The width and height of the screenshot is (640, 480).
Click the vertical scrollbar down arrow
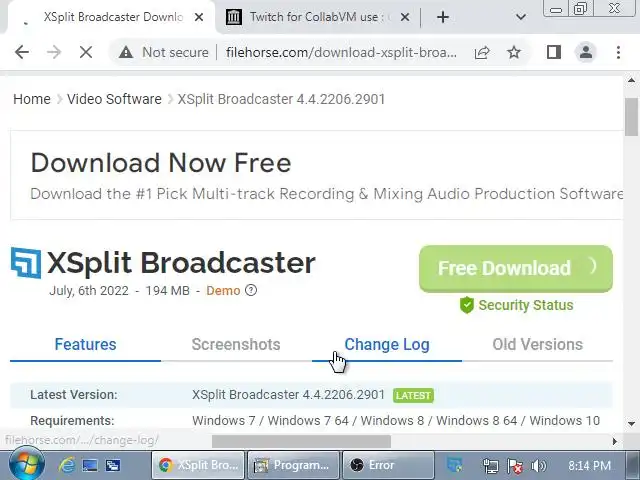coord(631,424)
